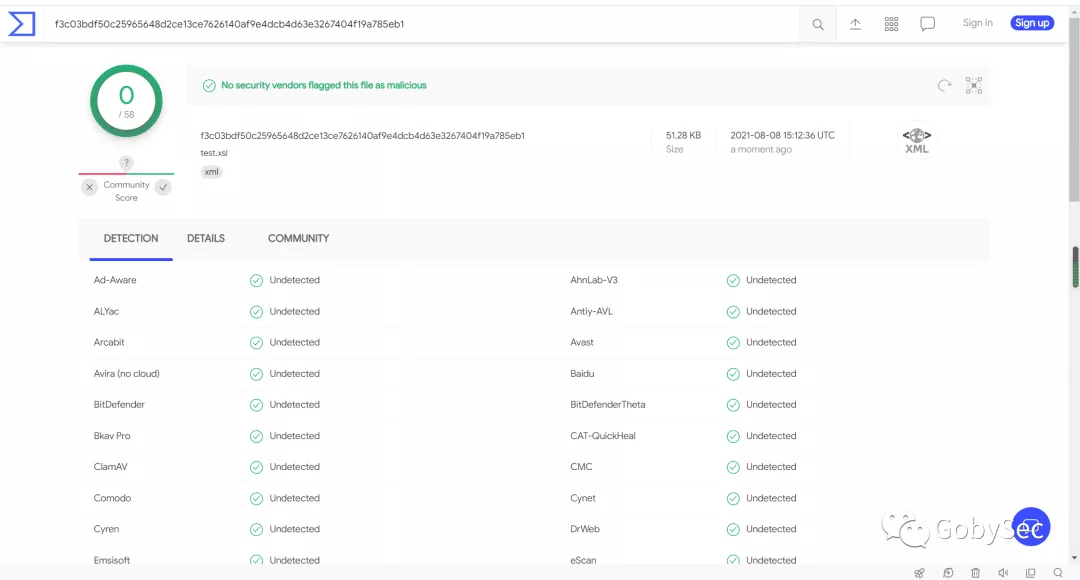Click the xml tag chip

(211, 172)
